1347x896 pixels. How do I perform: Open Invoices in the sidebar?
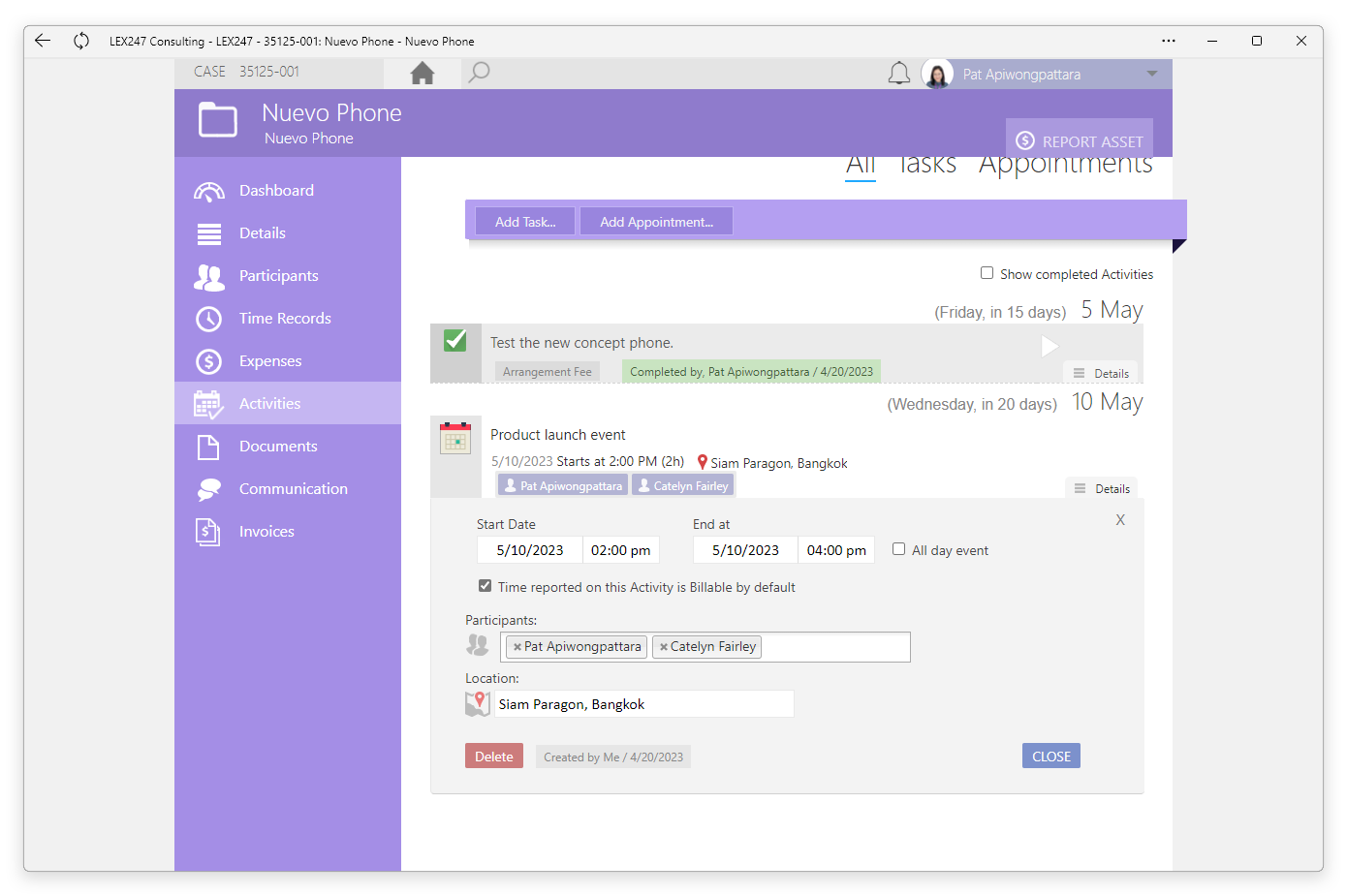click(288, 532)
